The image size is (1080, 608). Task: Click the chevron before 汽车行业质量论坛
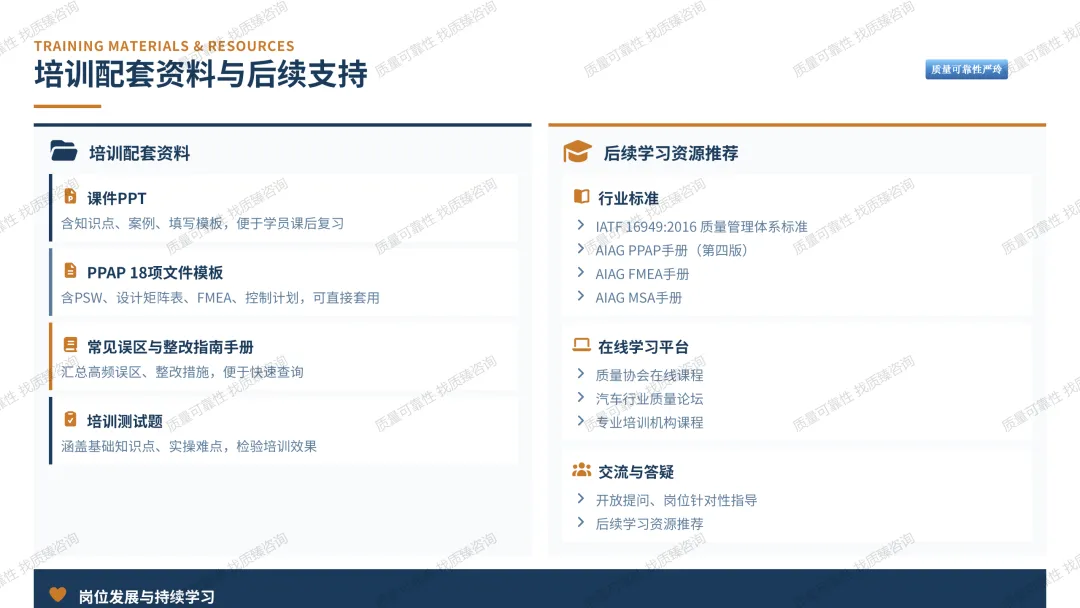point(581,397)
